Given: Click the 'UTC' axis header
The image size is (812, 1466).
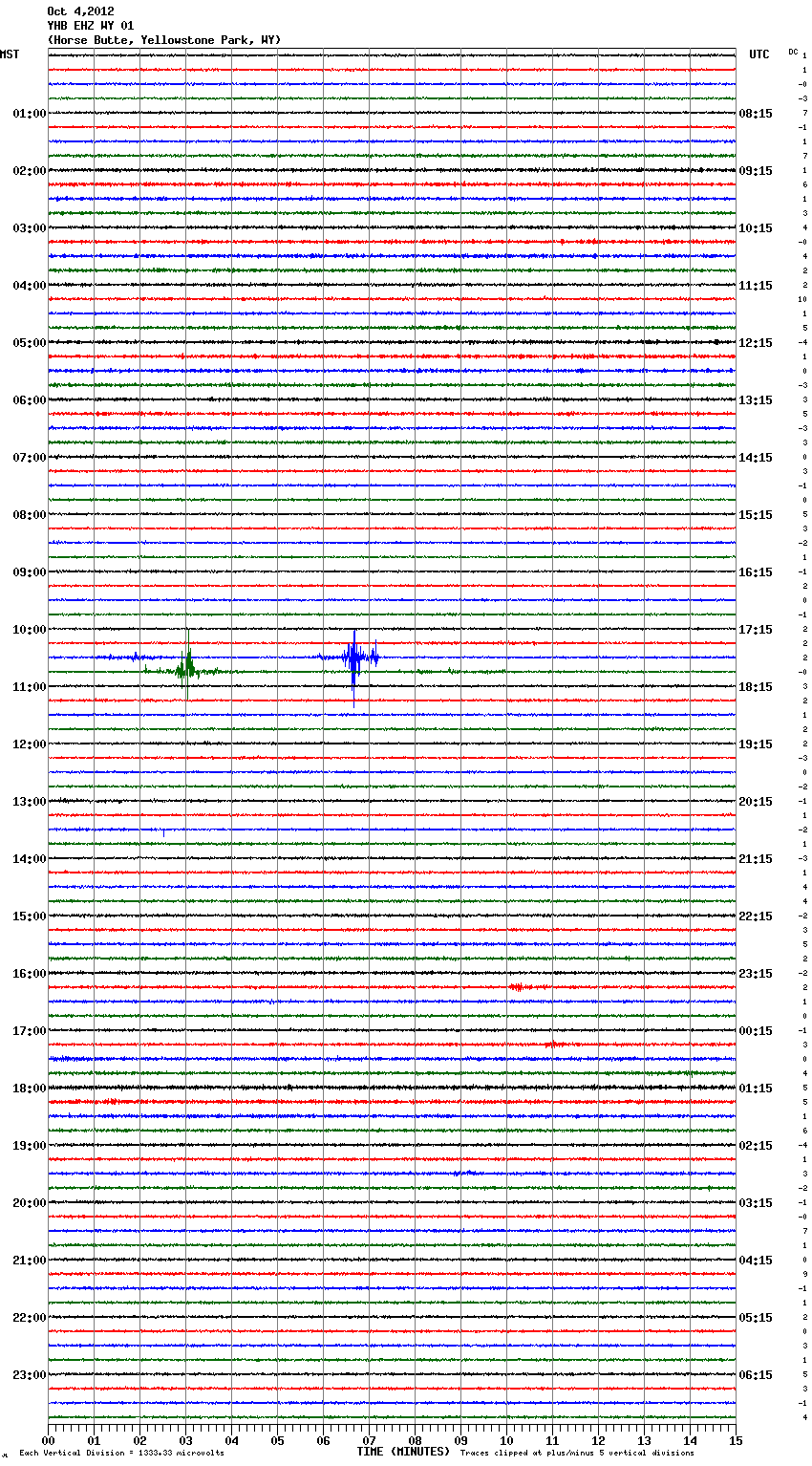Looking at the screenshot, I should 759,54.
